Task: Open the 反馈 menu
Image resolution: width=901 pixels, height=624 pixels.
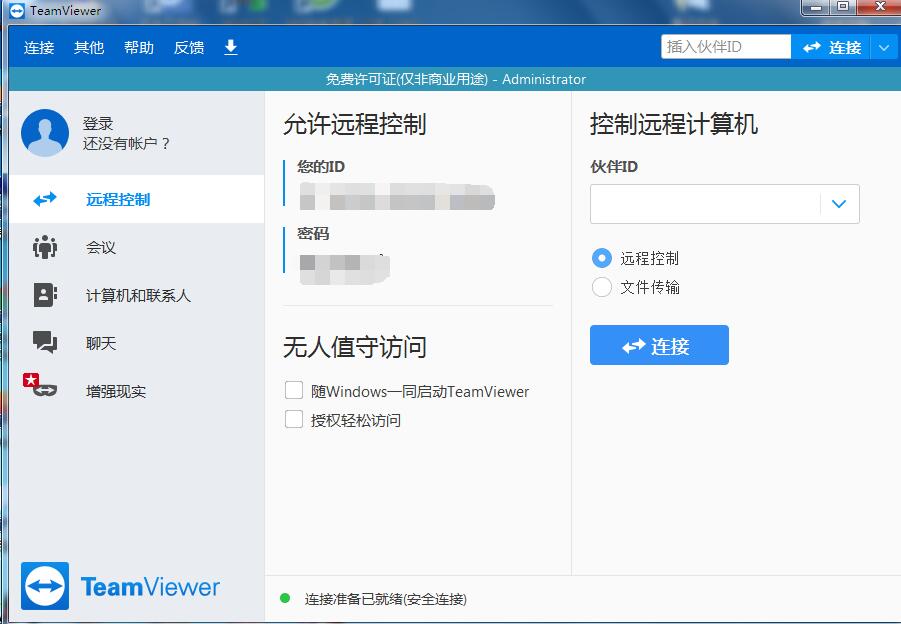Action: point(189,47)
